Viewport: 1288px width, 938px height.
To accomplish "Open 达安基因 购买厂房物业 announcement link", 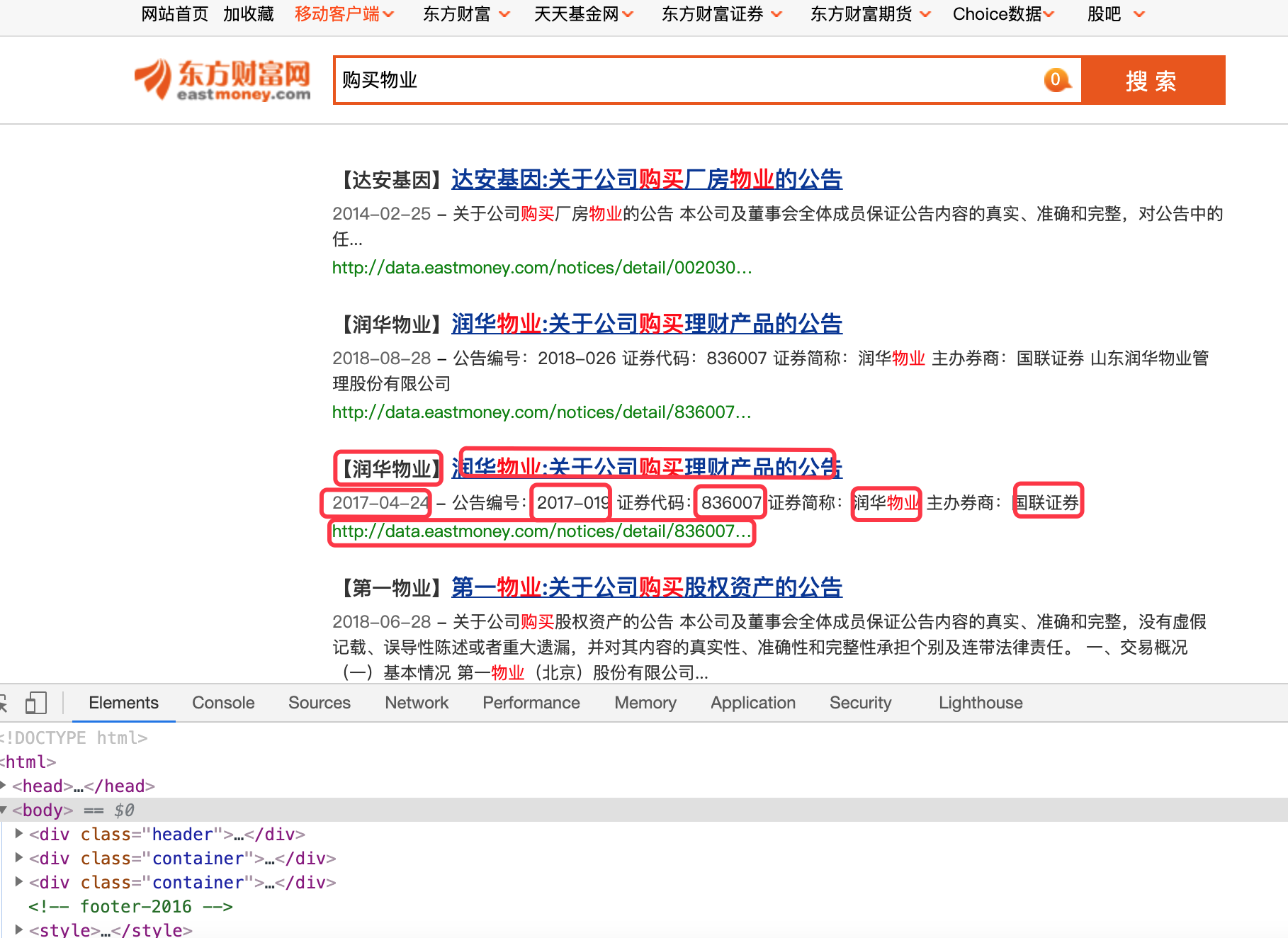I will [647, 179].
